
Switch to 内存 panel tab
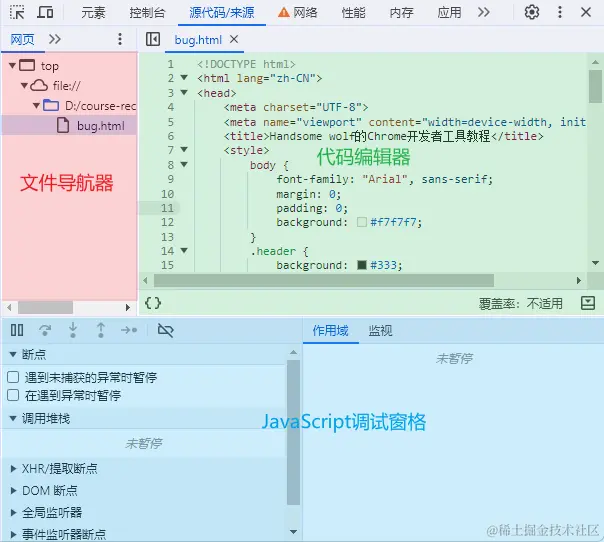pyautogui.click(x=401, y=13)
